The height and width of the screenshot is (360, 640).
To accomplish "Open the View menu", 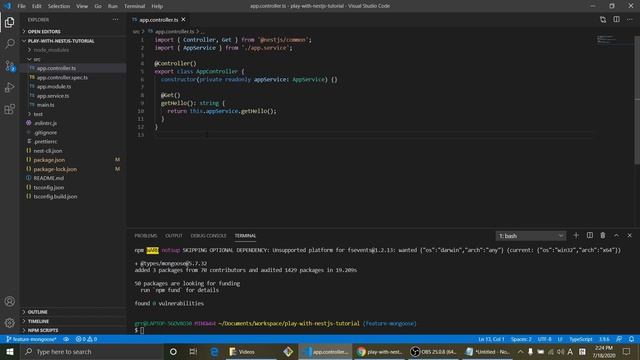I will point(82,6).
